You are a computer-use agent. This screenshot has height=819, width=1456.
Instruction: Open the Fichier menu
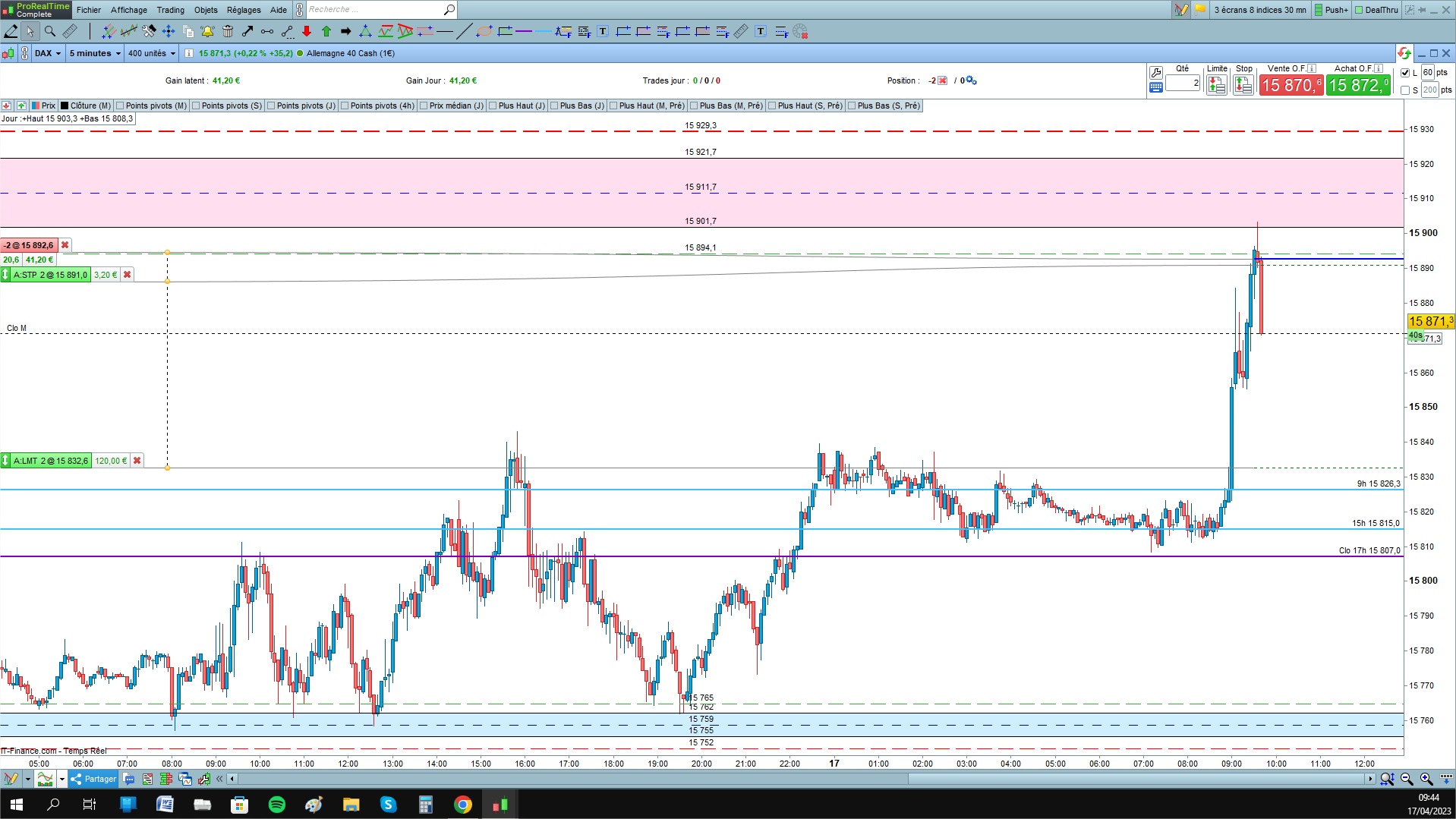pyautogui.click(x=89, y=10)
